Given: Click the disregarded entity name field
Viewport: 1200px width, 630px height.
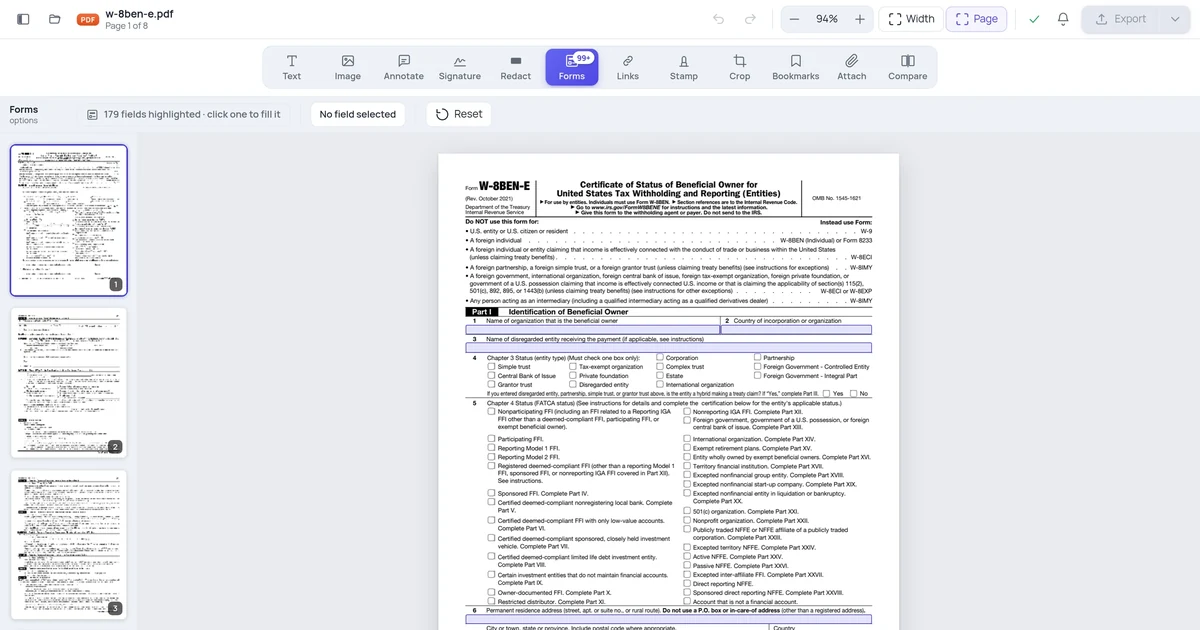Looking at the screenshot, I should (669, 348).
